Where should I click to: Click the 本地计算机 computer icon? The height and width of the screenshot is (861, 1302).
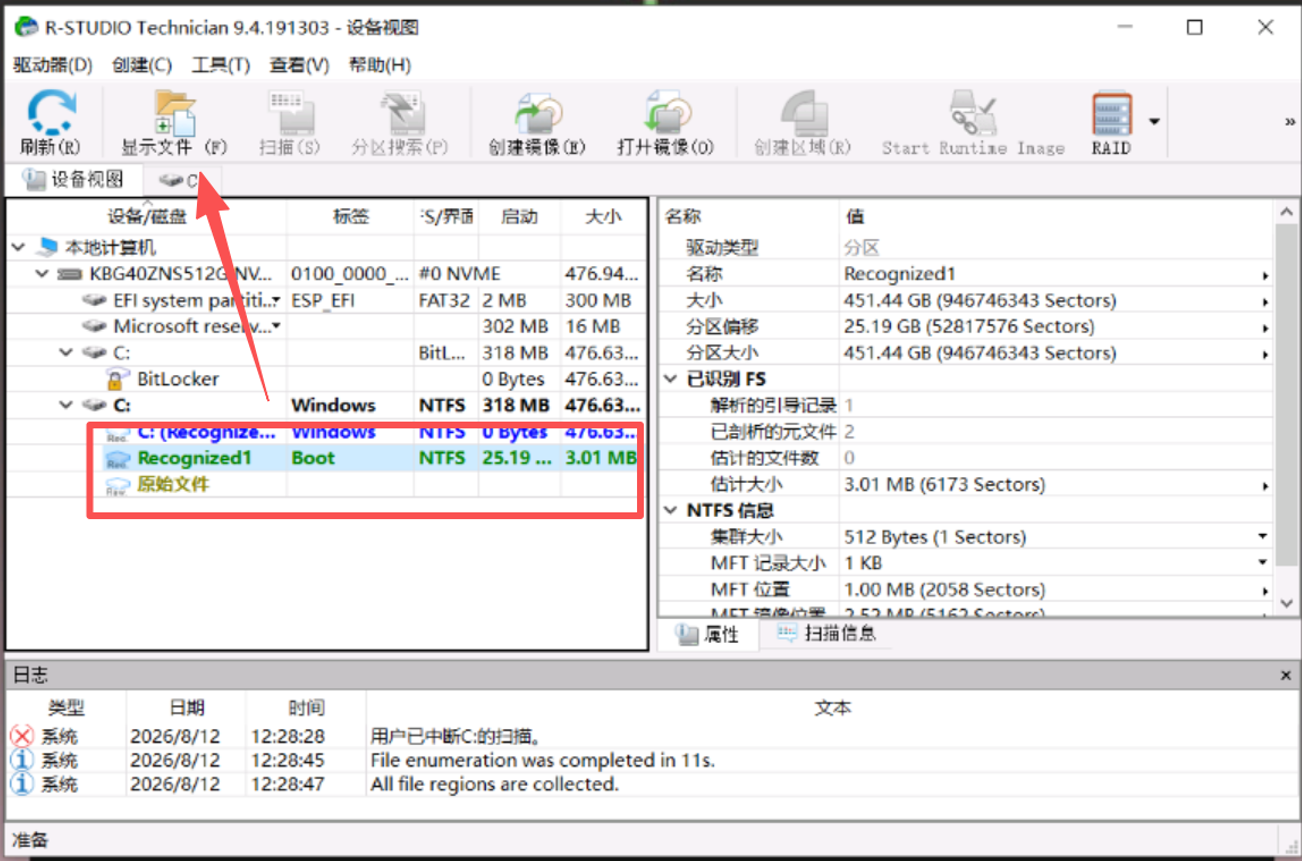click(x=47, y=247)
